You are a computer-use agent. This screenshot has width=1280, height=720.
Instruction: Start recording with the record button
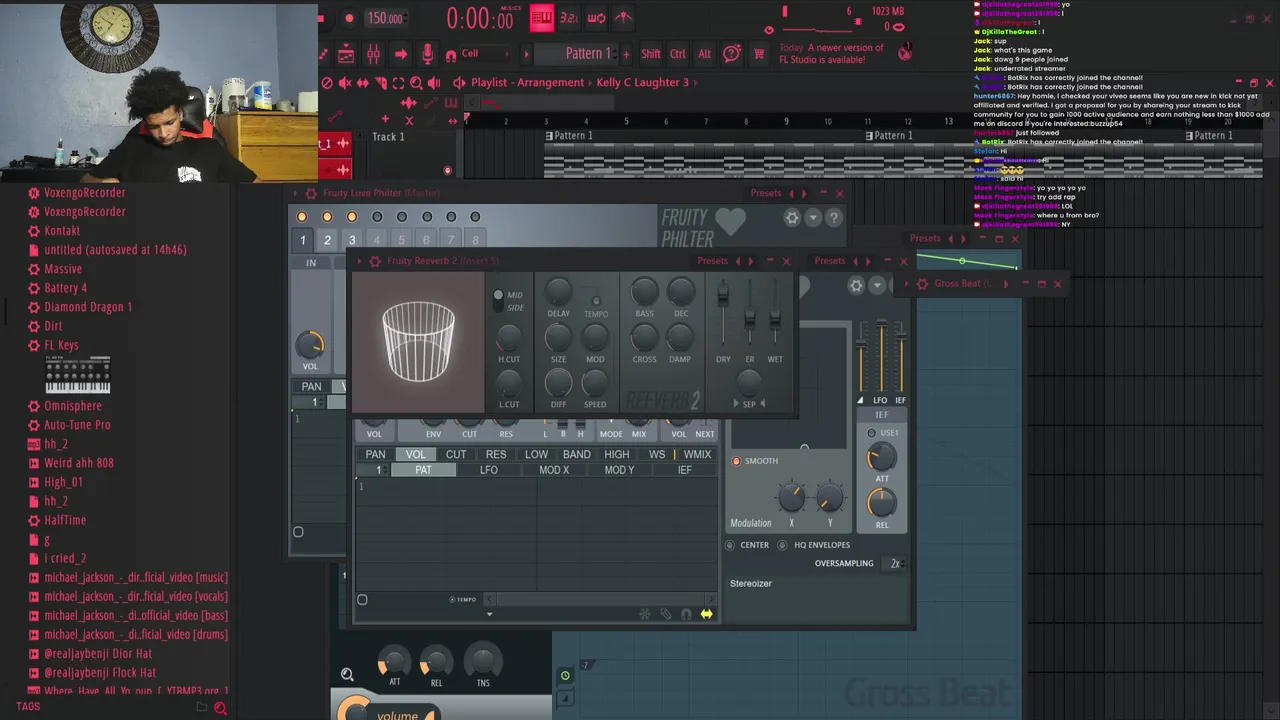click(349, 18)
